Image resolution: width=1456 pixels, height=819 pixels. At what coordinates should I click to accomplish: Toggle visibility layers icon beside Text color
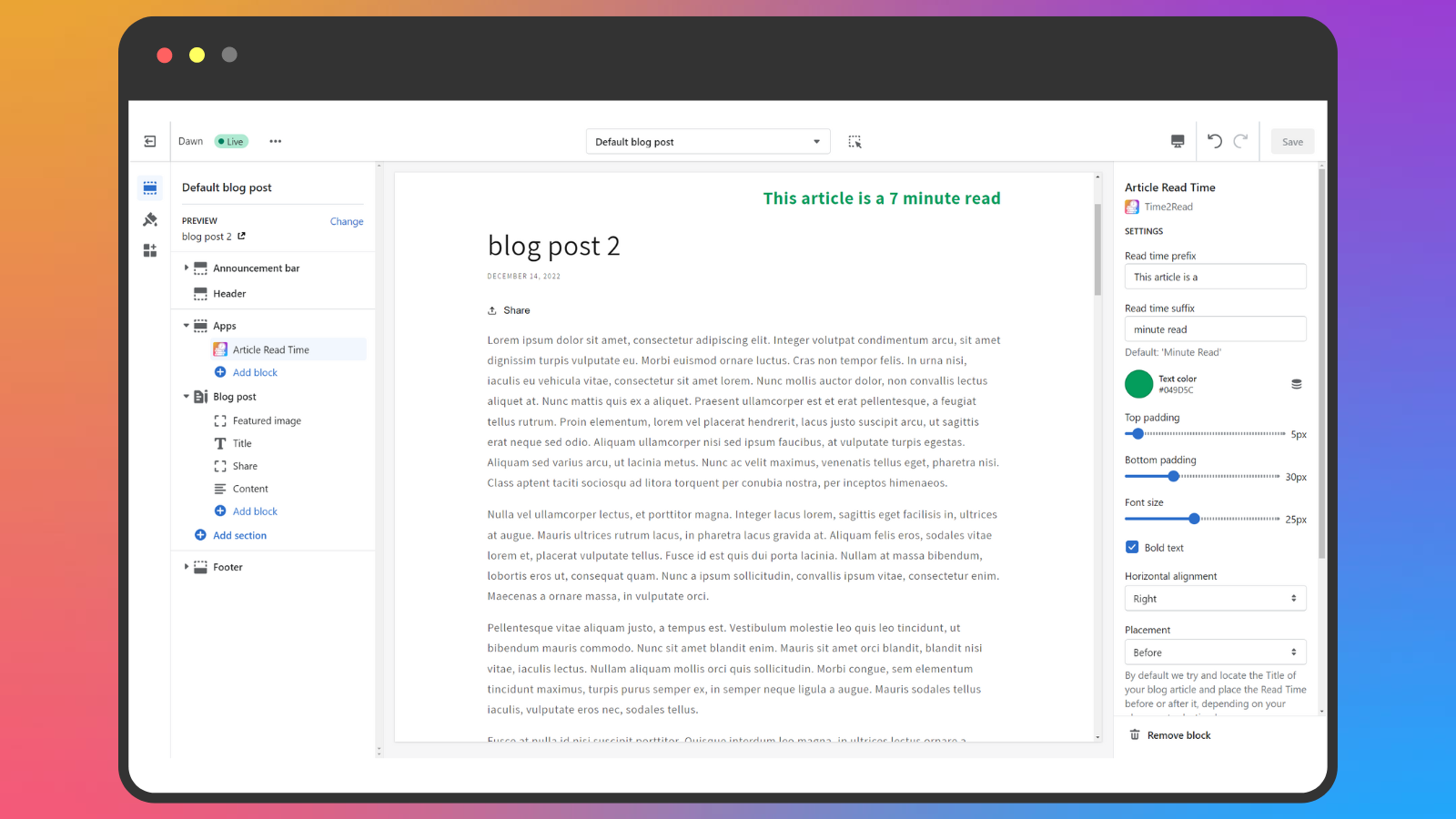coord(1297,384)
